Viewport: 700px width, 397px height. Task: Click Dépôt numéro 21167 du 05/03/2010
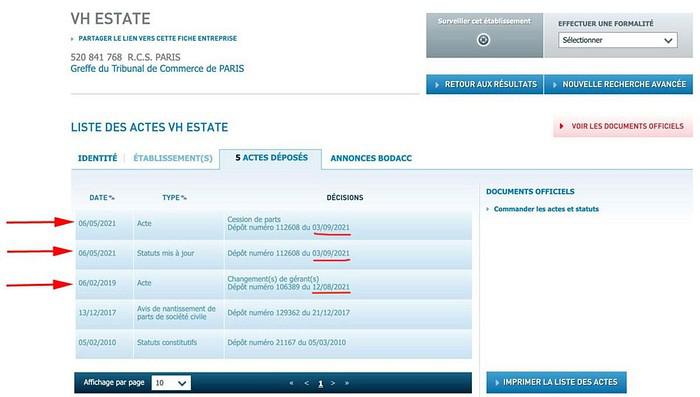tap(287, 343)
